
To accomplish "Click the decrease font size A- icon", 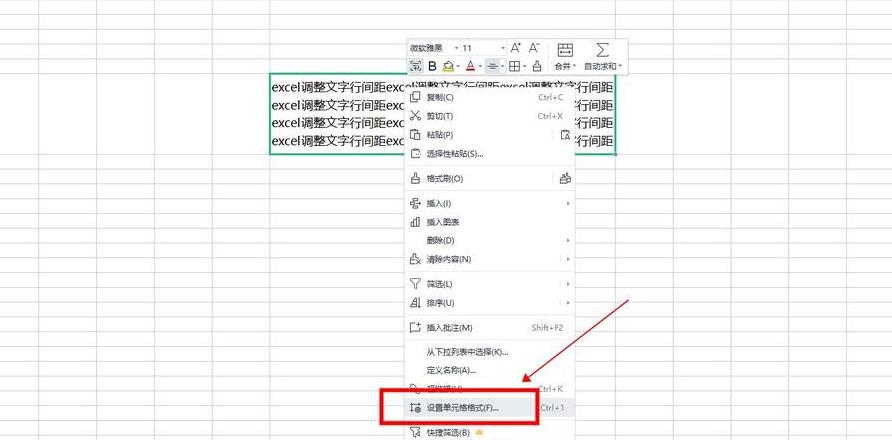I will tap(534, 48).
